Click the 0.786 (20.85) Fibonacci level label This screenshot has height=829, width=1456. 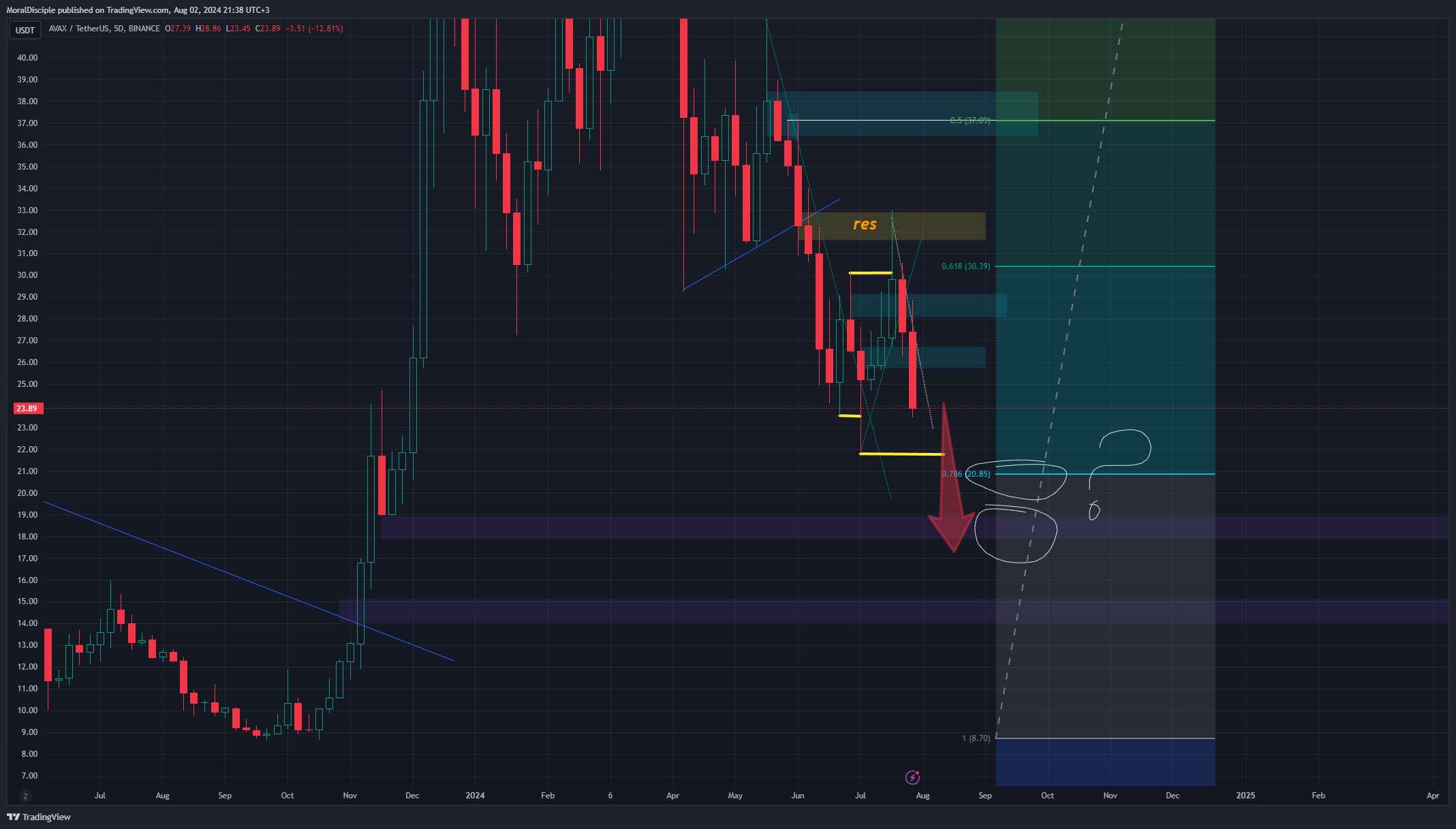tap(966, 474)
